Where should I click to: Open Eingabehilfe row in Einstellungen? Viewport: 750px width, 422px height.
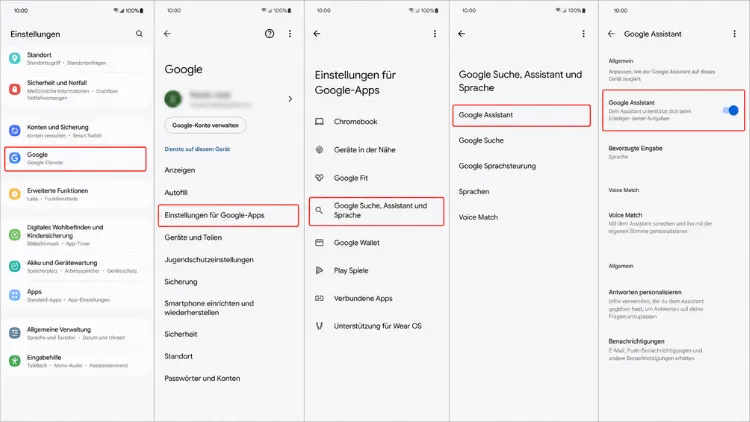click(77, 361)
